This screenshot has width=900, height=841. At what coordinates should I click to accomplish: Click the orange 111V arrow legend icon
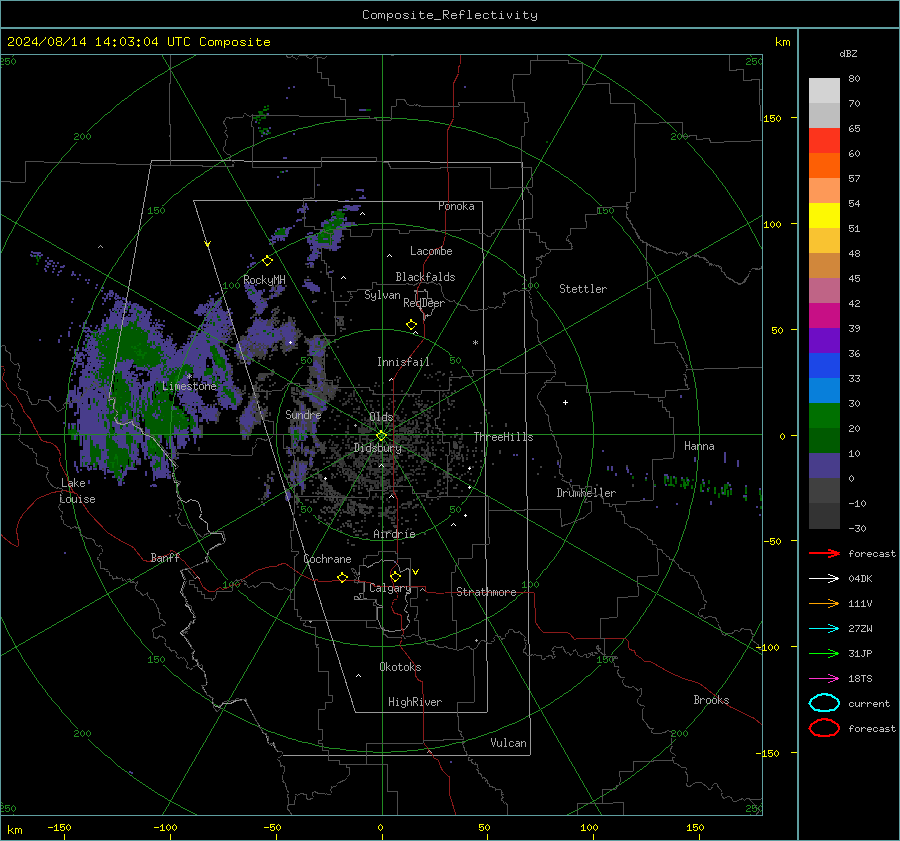coord(824,603)
